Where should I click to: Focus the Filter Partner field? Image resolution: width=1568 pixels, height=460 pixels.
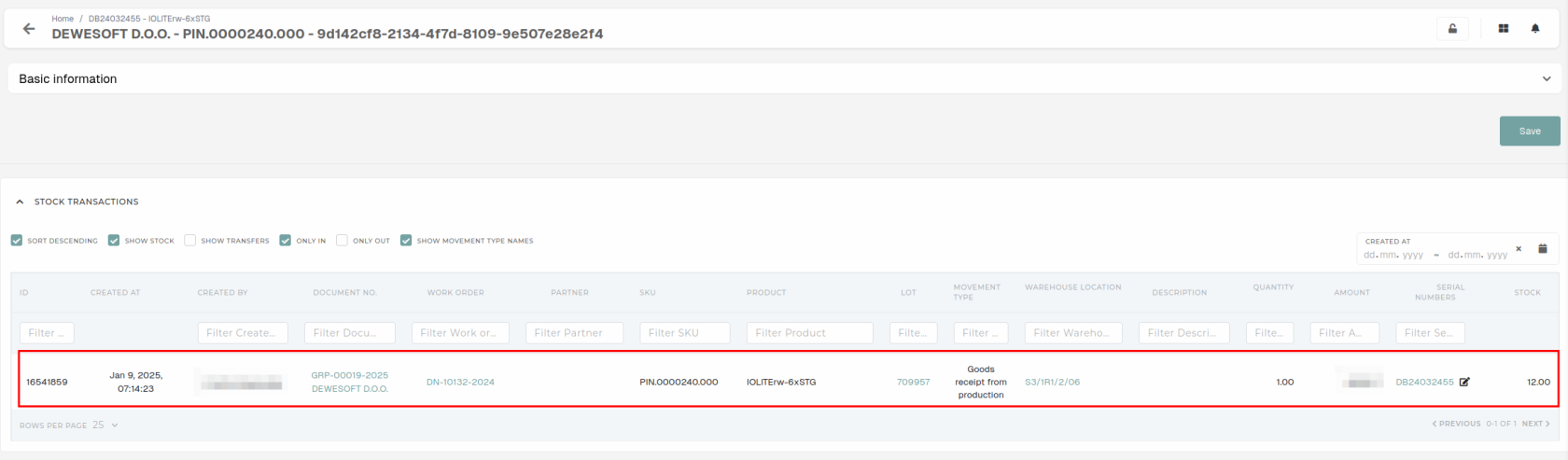[574, 332]
